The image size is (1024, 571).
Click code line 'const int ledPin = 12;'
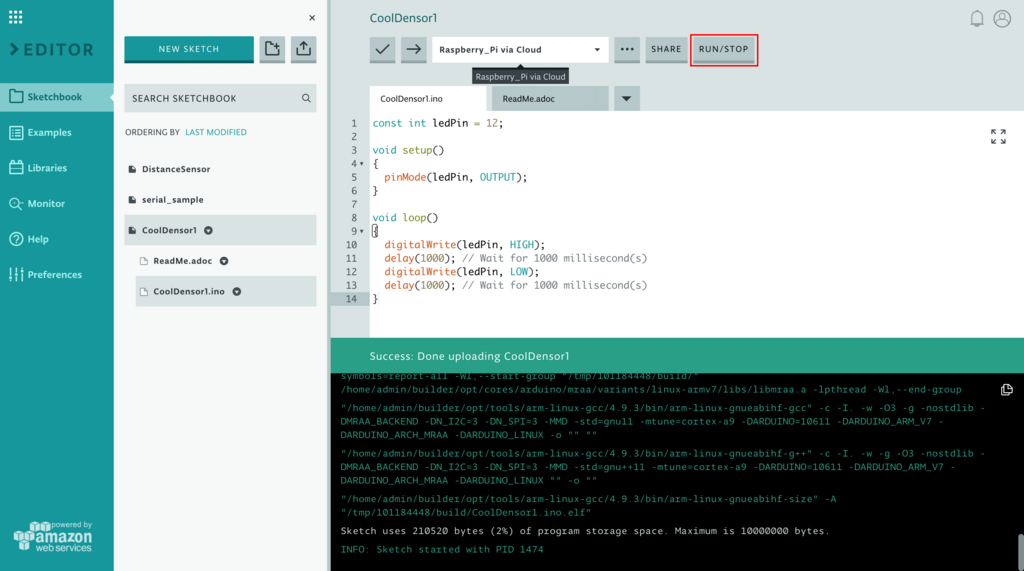tap(438, 123)
